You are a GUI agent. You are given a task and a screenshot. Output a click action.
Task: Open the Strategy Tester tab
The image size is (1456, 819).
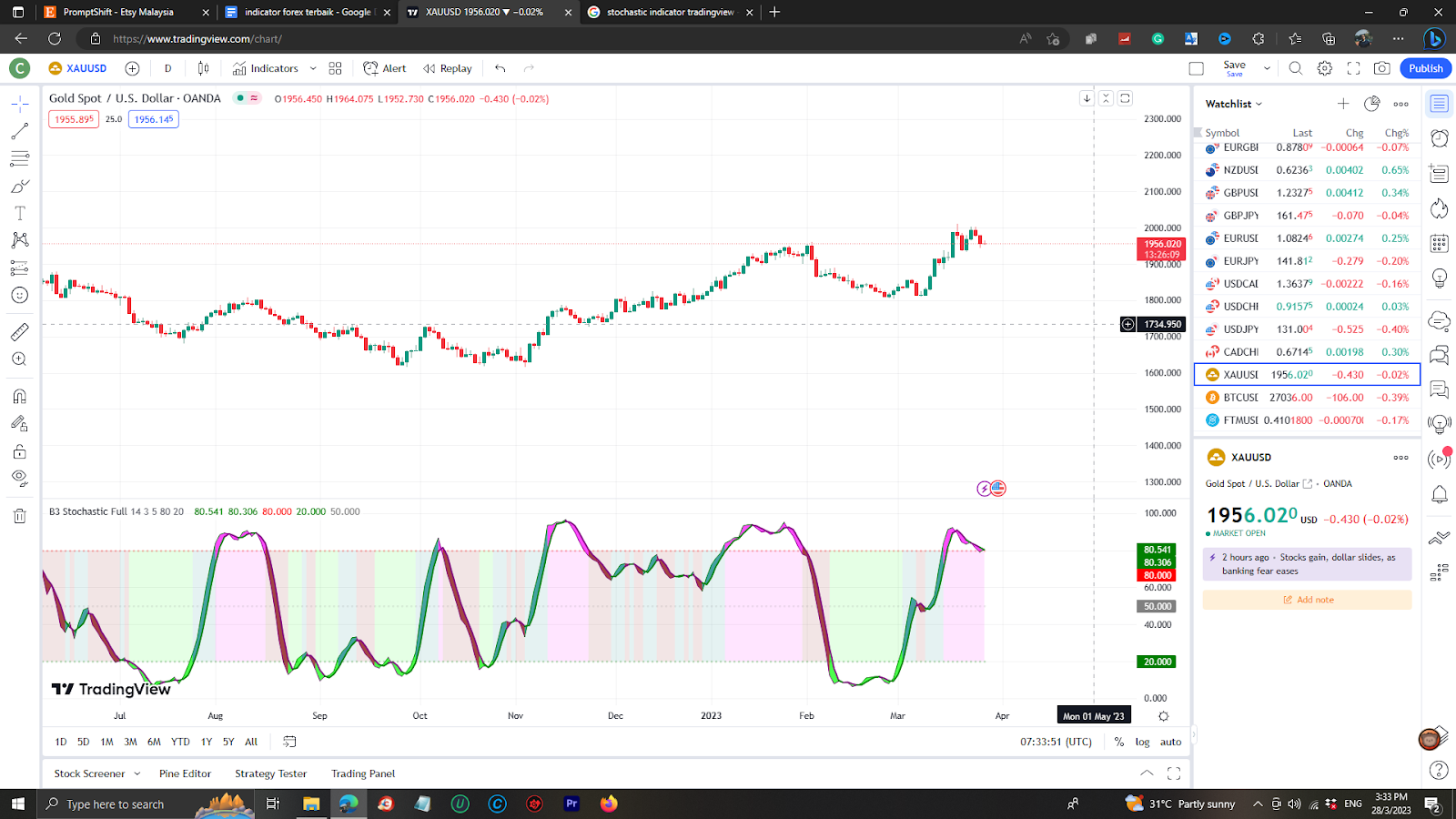[270, 773]
